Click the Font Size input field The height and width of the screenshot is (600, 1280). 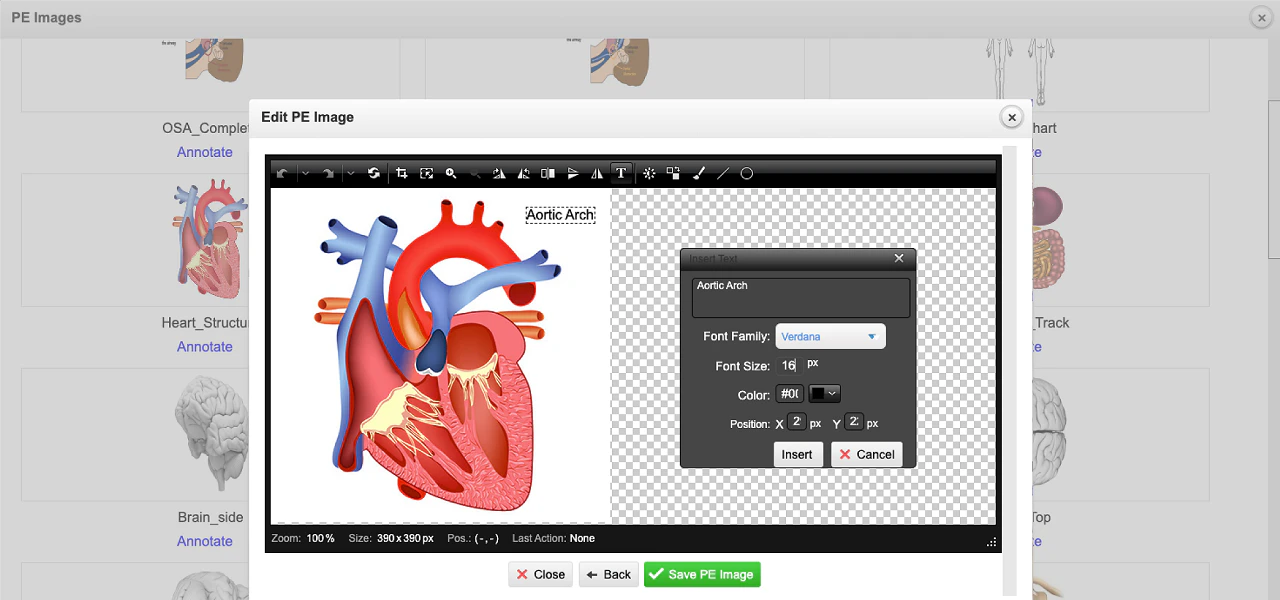(x=791, y=365)
